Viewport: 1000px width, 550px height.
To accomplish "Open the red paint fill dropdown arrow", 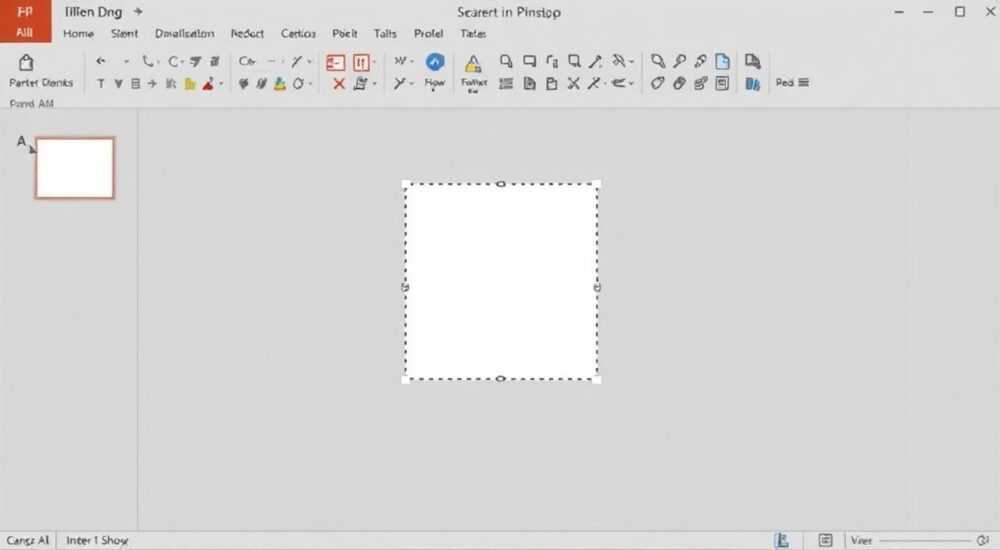I will point(221,84).
